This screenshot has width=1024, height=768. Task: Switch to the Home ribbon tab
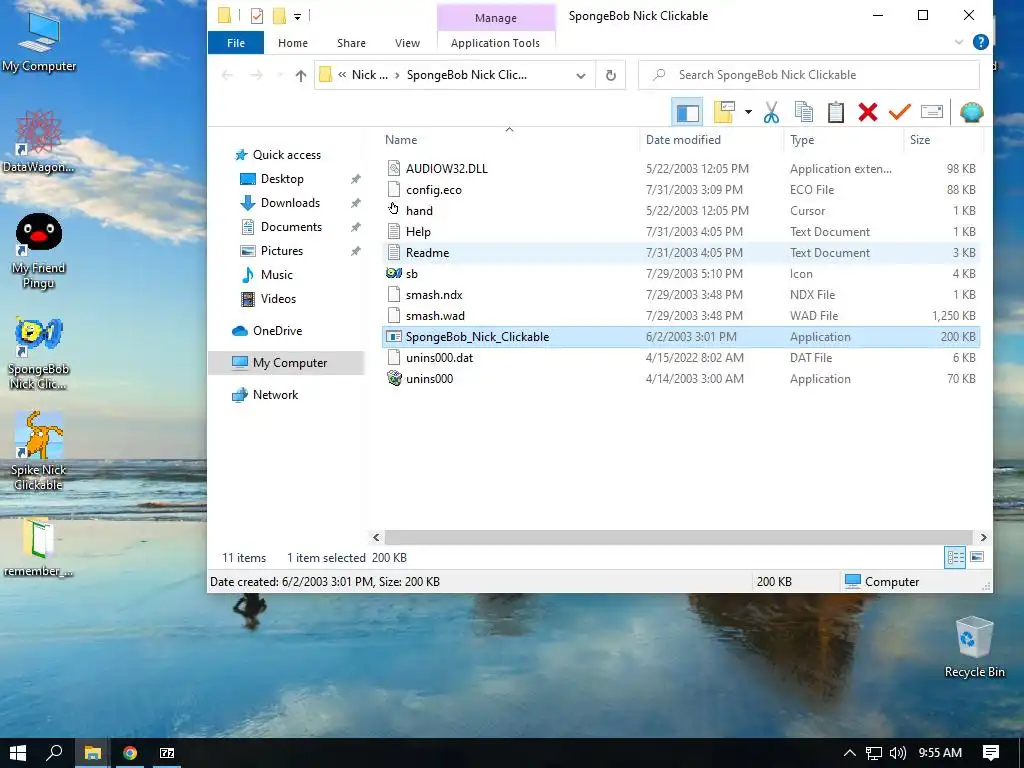293,43
